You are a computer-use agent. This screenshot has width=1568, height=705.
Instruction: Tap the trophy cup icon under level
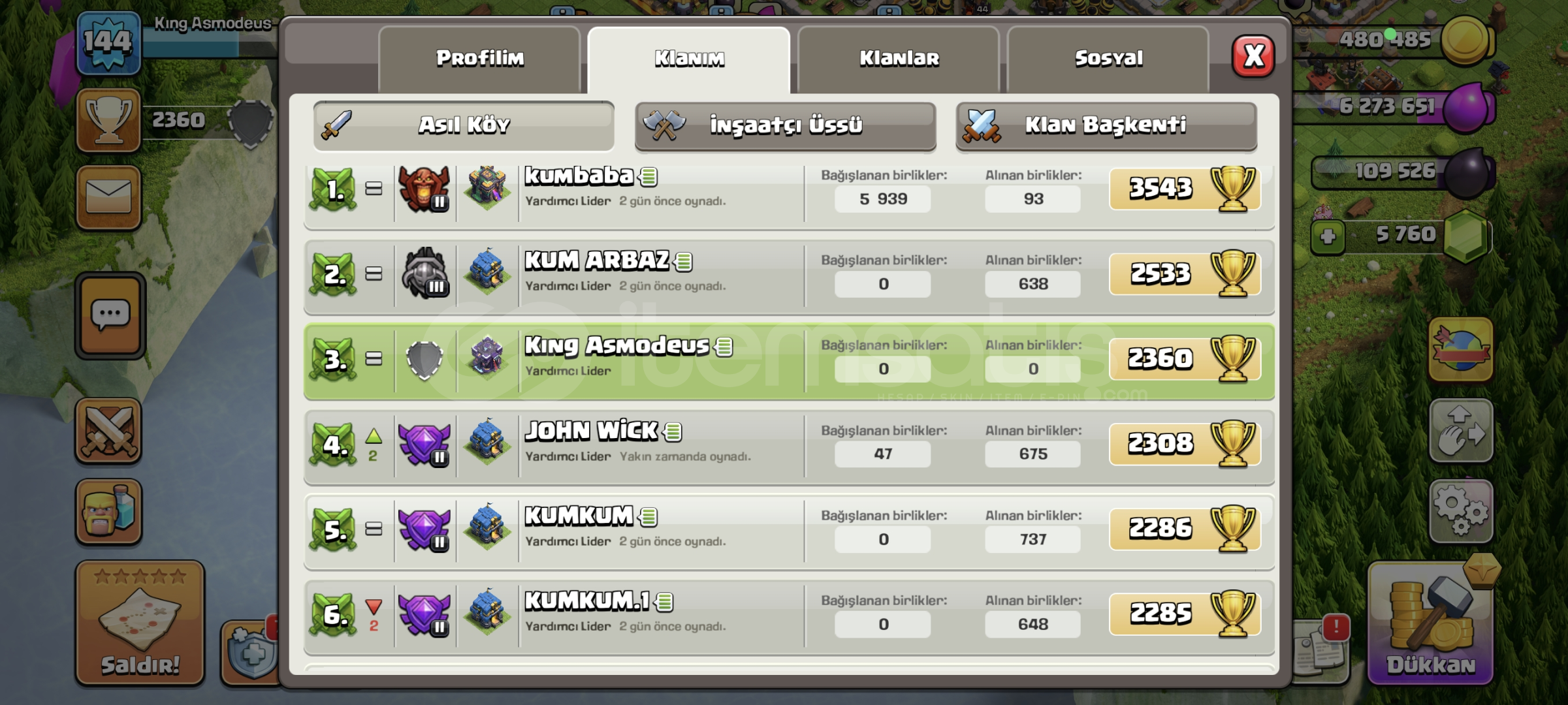coord(108,121)
